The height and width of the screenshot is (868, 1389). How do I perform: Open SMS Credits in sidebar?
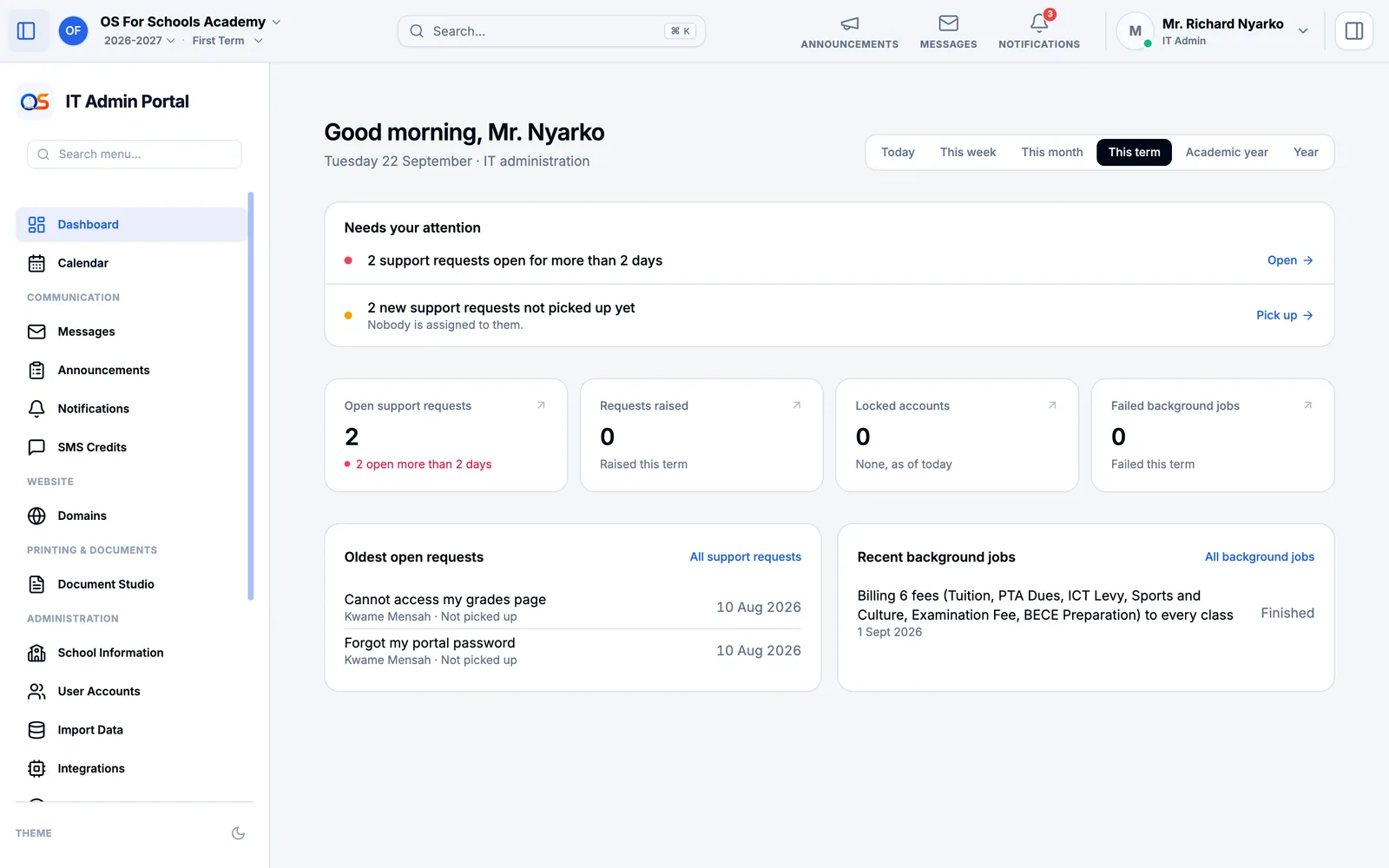[x=132, y=447]
